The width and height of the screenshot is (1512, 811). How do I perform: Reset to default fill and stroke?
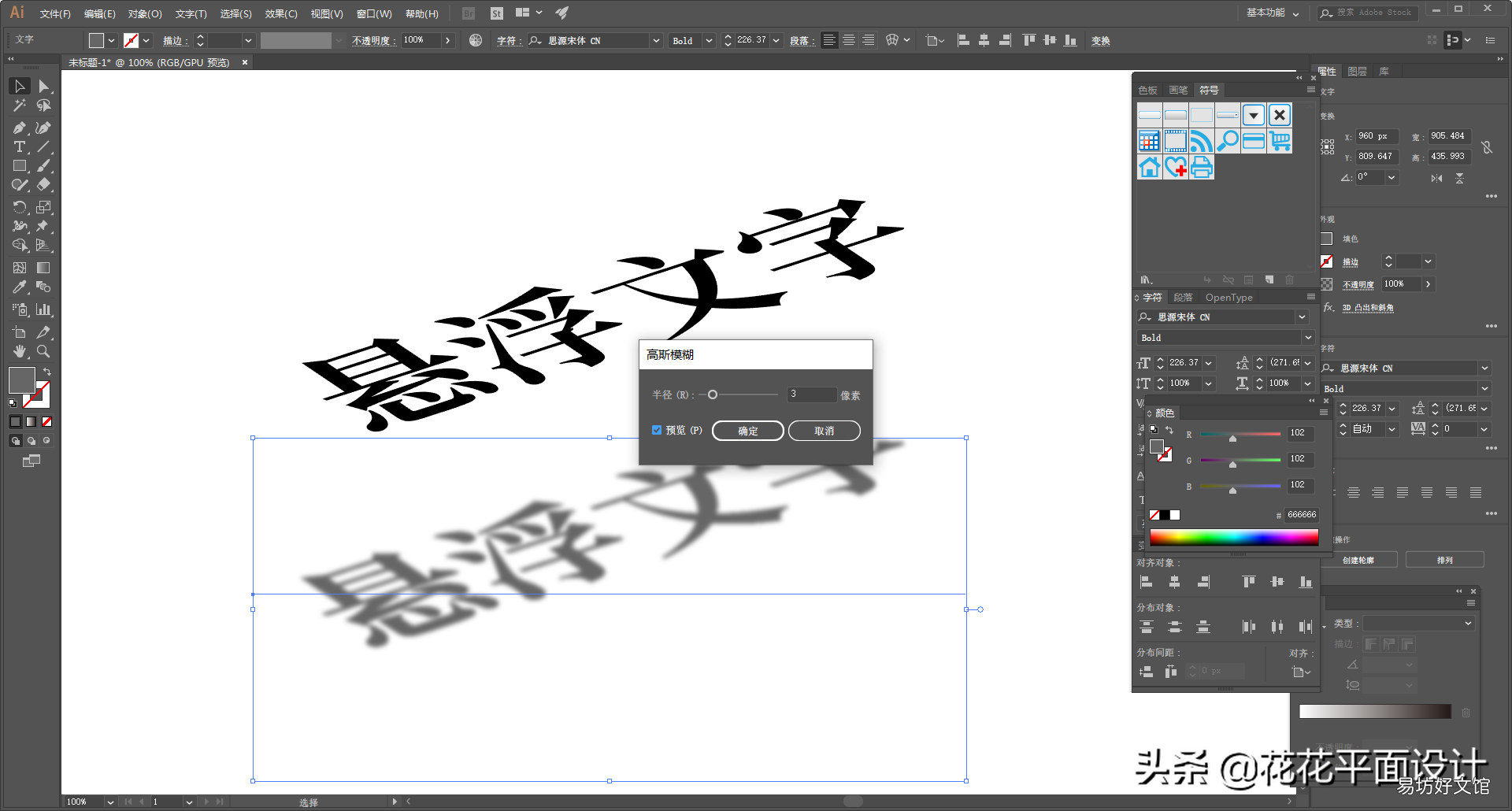tap(13, 403)
